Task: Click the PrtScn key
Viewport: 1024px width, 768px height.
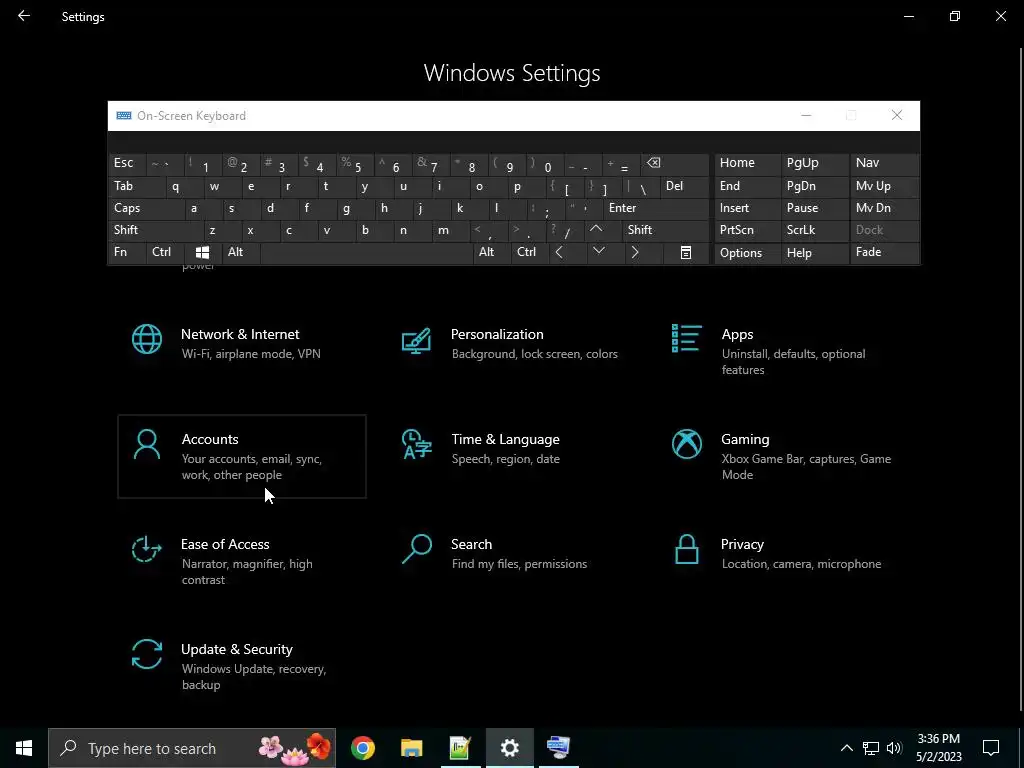Action: tap(747, 230)
